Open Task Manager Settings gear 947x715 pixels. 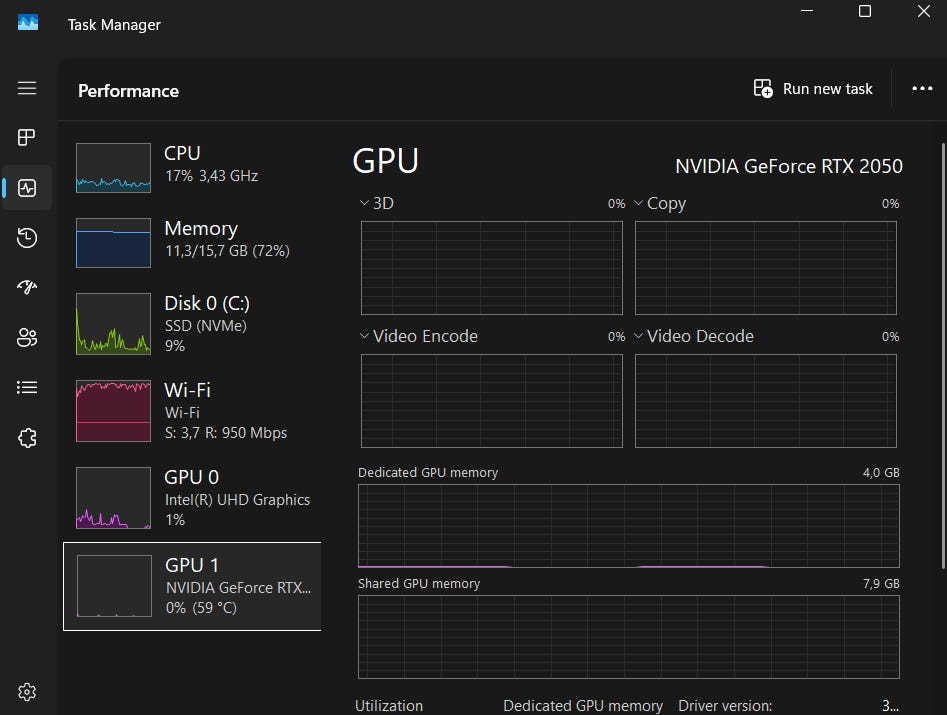[27, 692]
